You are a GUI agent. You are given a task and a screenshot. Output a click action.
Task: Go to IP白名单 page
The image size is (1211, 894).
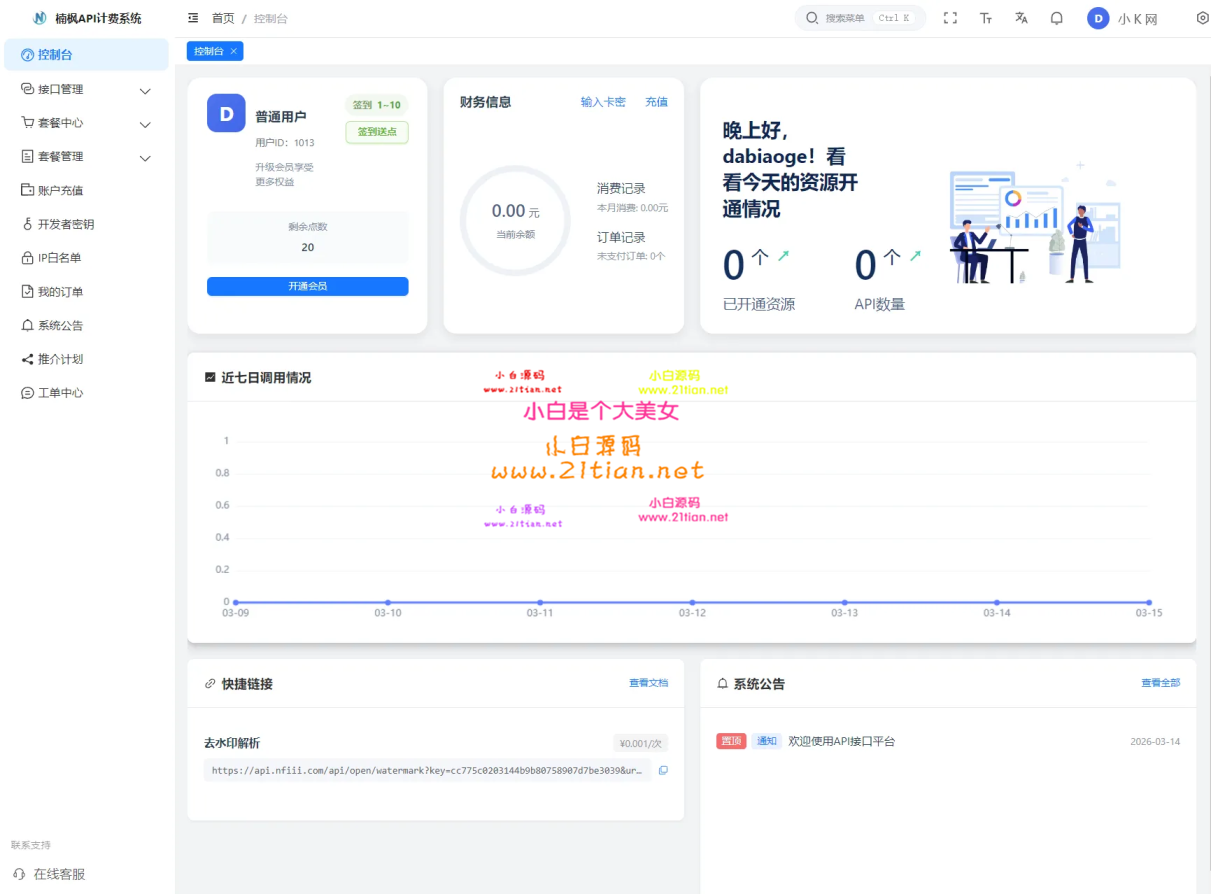coord(59,258)
